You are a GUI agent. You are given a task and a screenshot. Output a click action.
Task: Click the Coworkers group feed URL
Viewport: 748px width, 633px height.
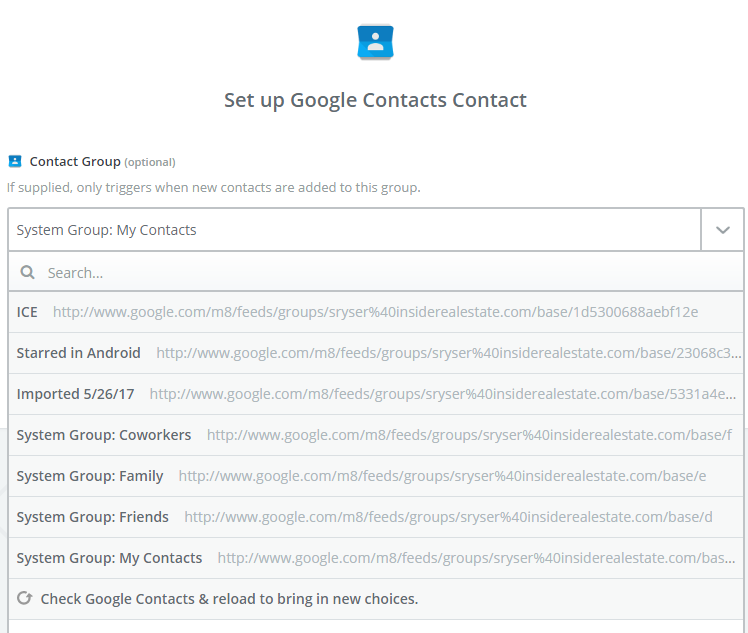point(469,435)
